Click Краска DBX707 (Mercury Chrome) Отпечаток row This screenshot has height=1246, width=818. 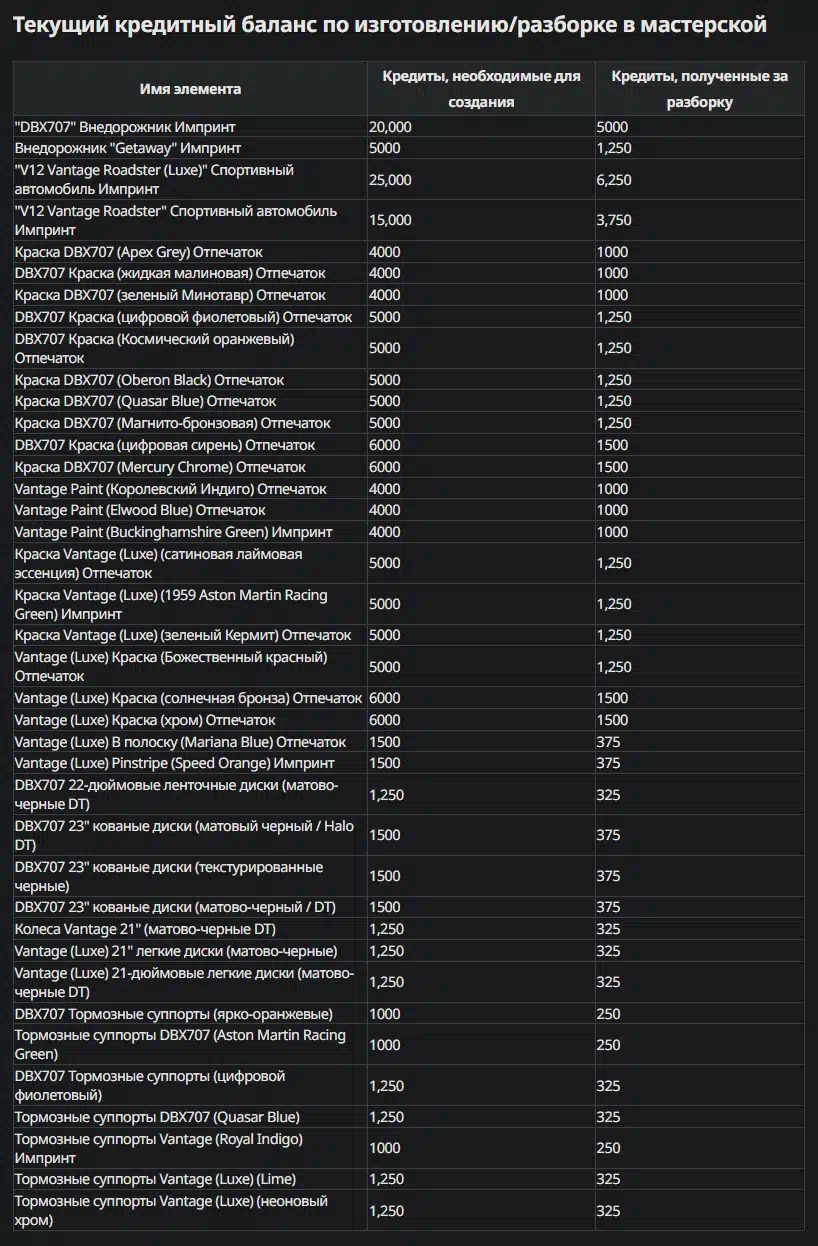point(409,467)
